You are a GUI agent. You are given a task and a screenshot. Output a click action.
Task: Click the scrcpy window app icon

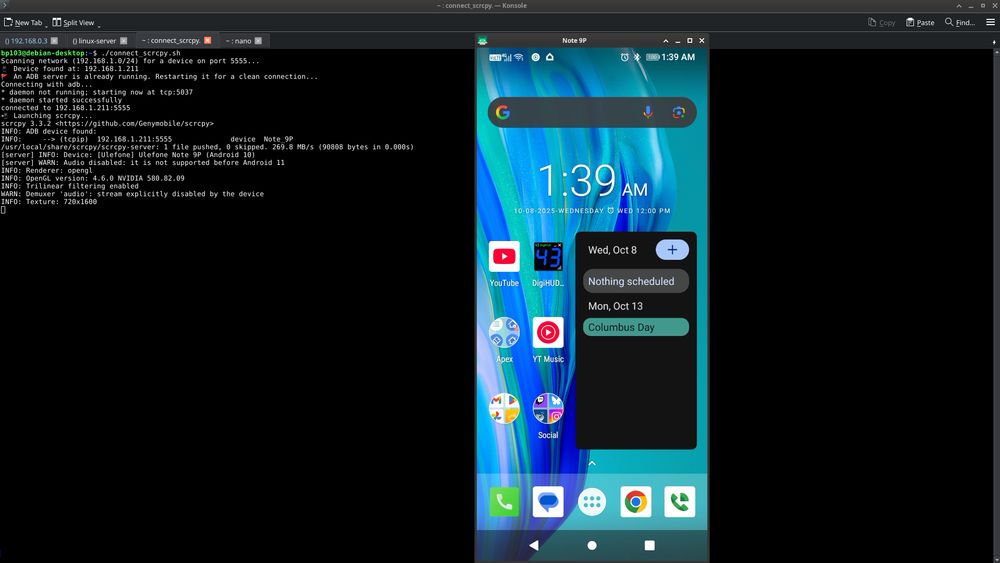click(483, 40)
